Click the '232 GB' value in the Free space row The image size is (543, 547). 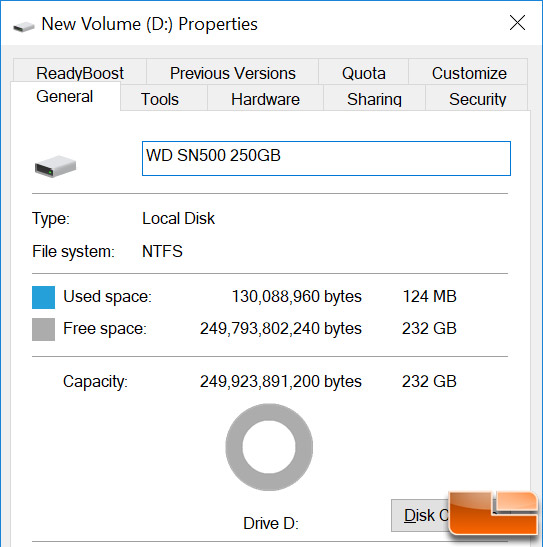point(429,329)
